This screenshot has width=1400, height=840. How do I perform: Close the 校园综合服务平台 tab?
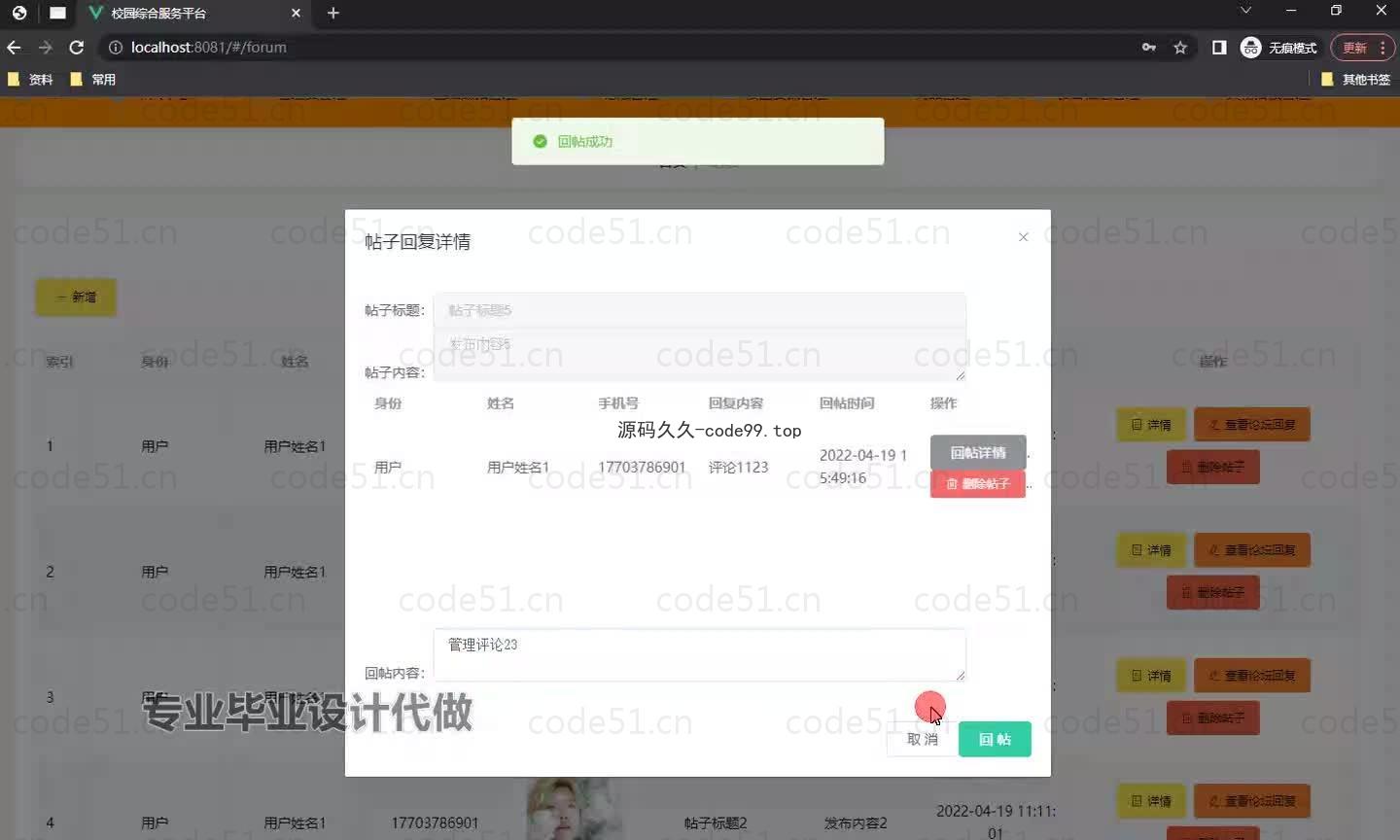click(296, 13)
